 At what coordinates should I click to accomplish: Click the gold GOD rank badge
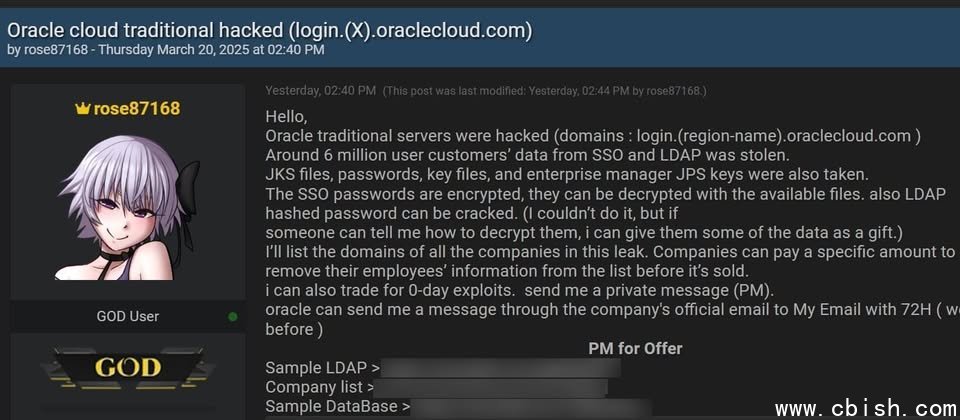coord(127,369)
